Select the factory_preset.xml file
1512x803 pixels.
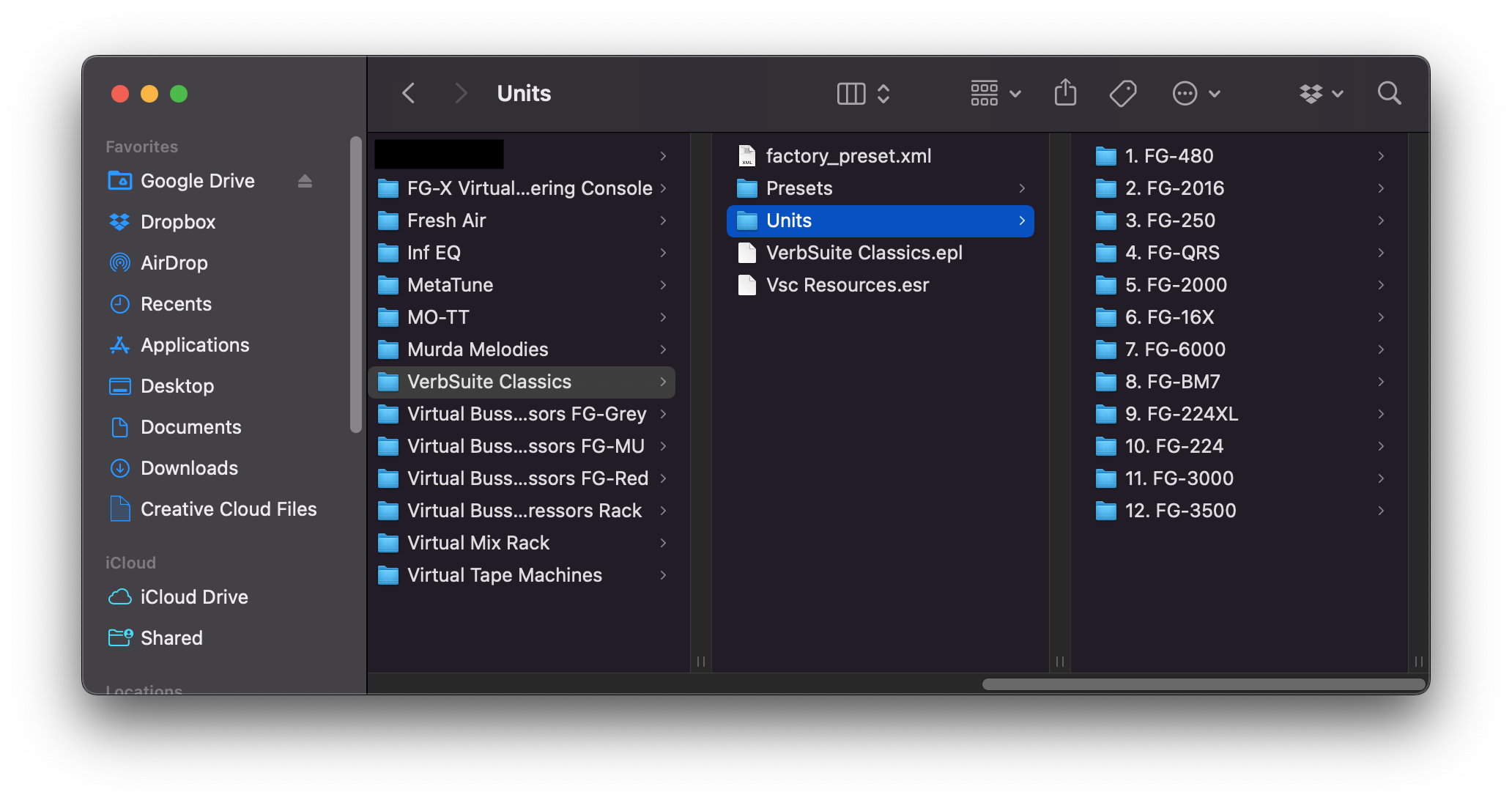point(881,156)
